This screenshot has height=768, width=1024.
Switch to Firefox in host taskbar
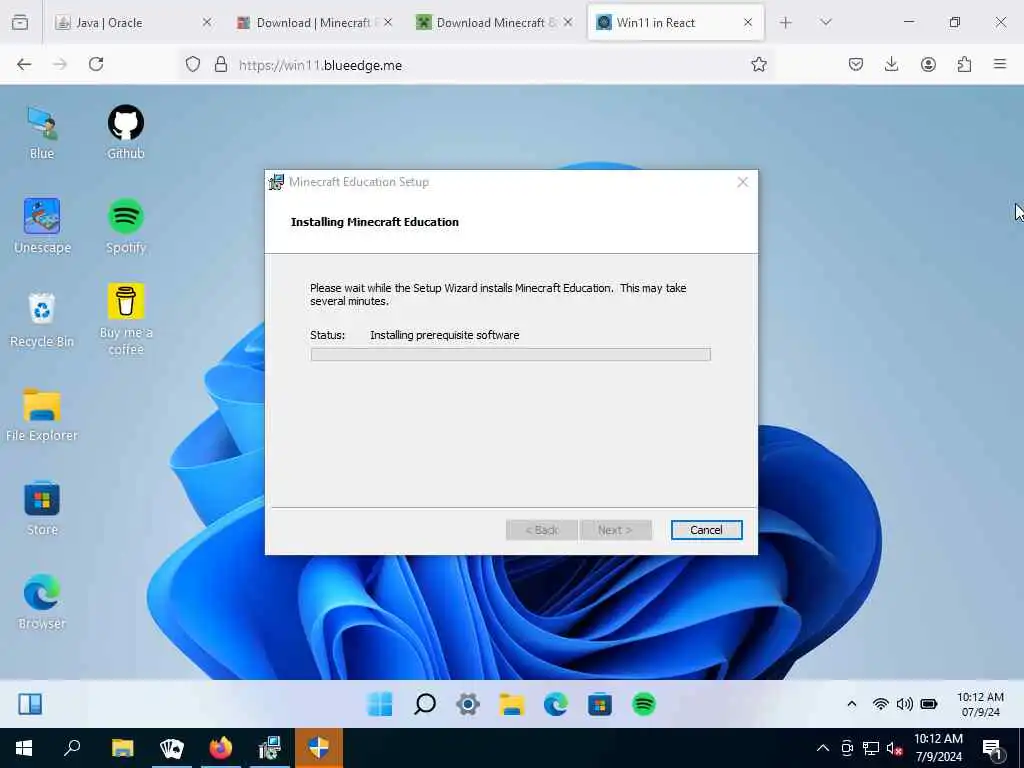(x=221, y=748)
